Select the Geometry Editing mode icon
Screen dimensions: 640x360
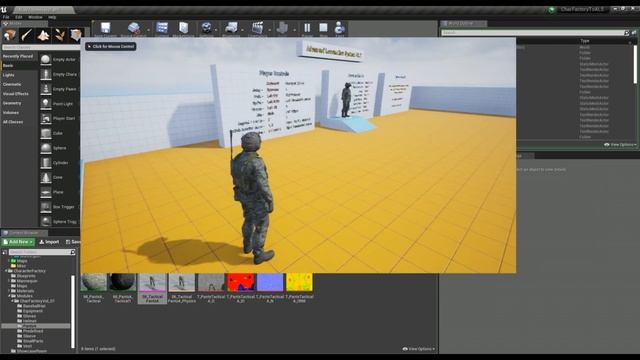pyautogui.click(x=76, y=35)
